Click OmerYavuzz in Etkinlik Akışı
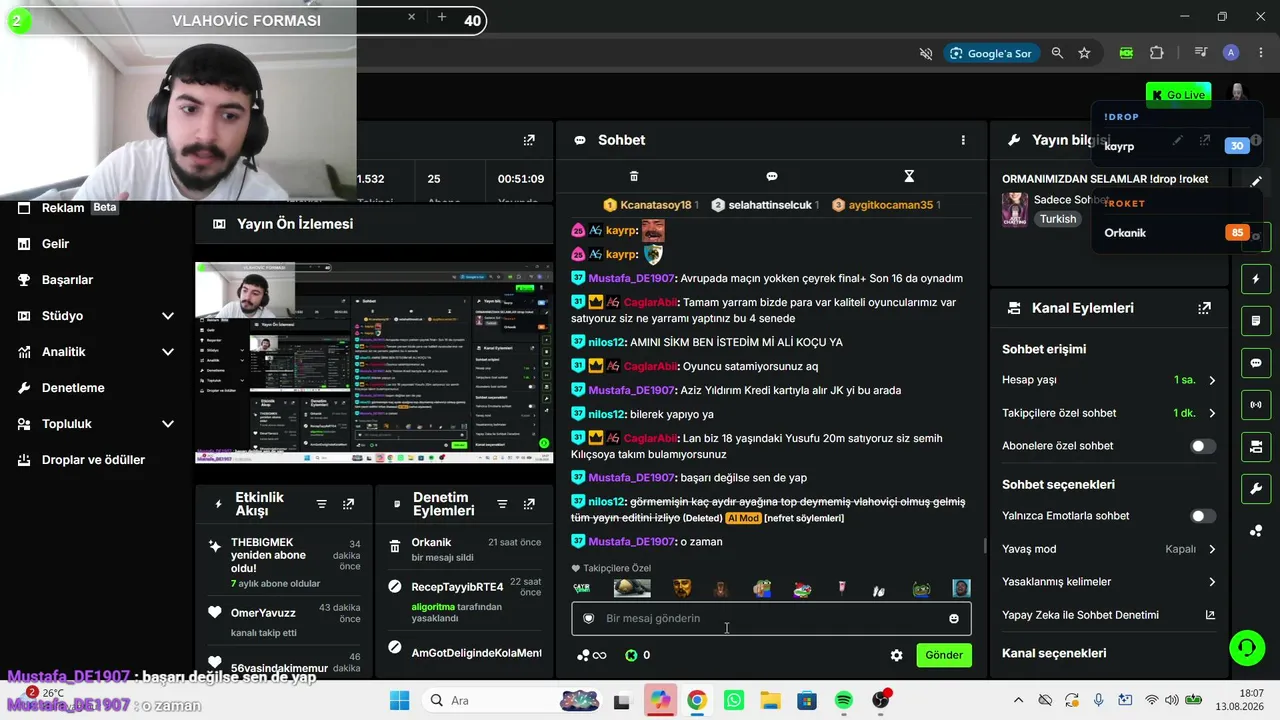1280x720 pixels. [263, 613]
